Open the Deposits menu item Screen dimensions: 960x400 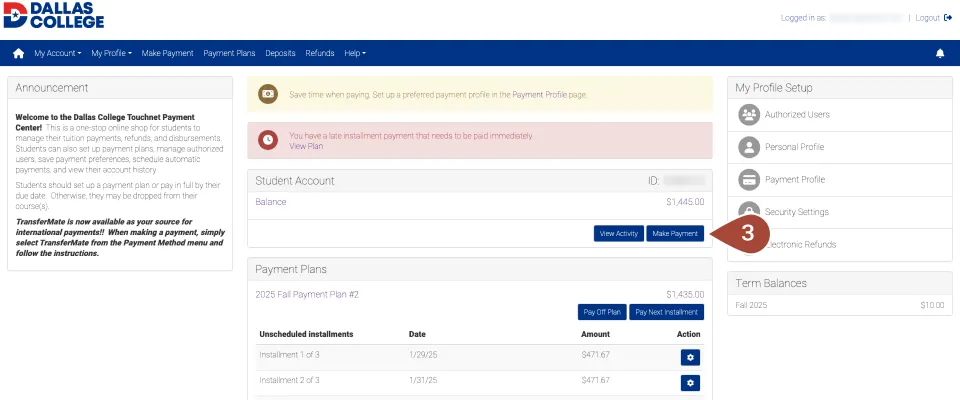pos(280,53)
